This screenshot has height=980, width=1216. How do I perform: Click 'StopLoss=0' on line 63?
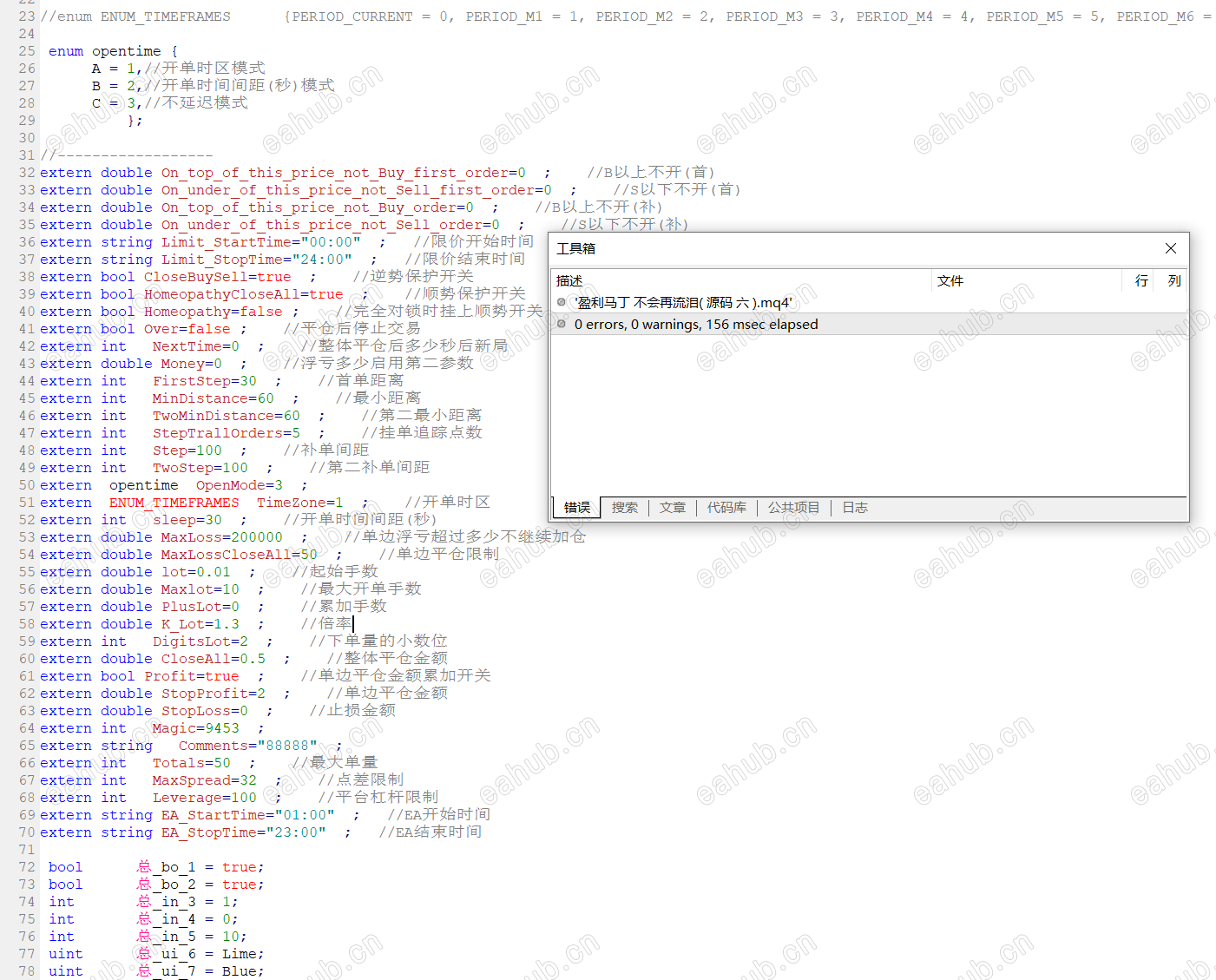(205, 711)
